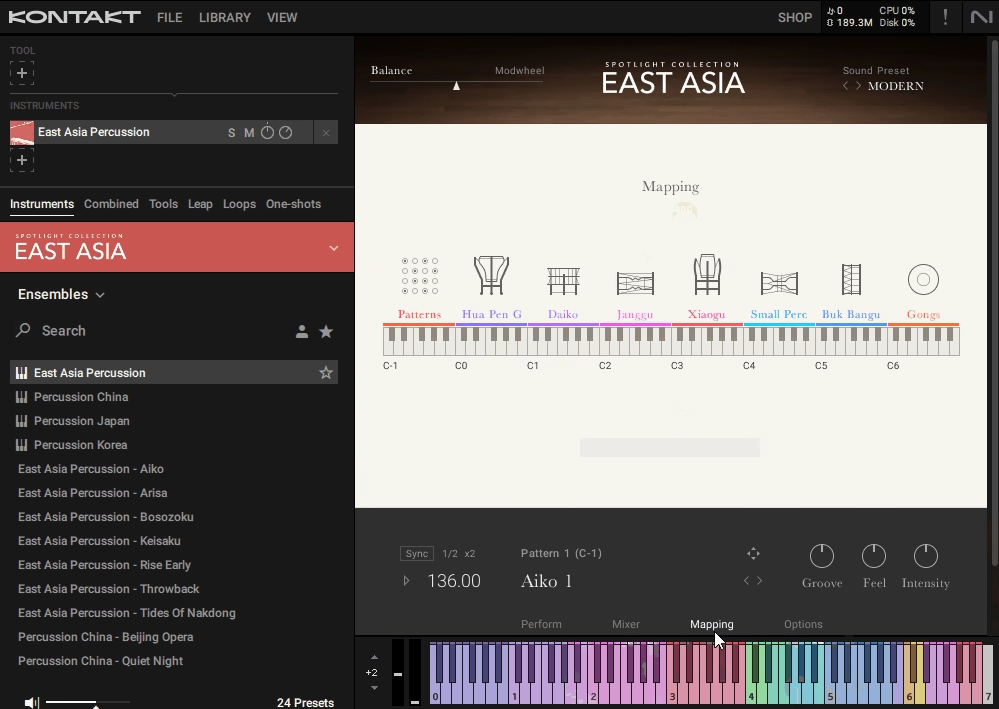Click the Buk Bangu instrument icon

850,277
